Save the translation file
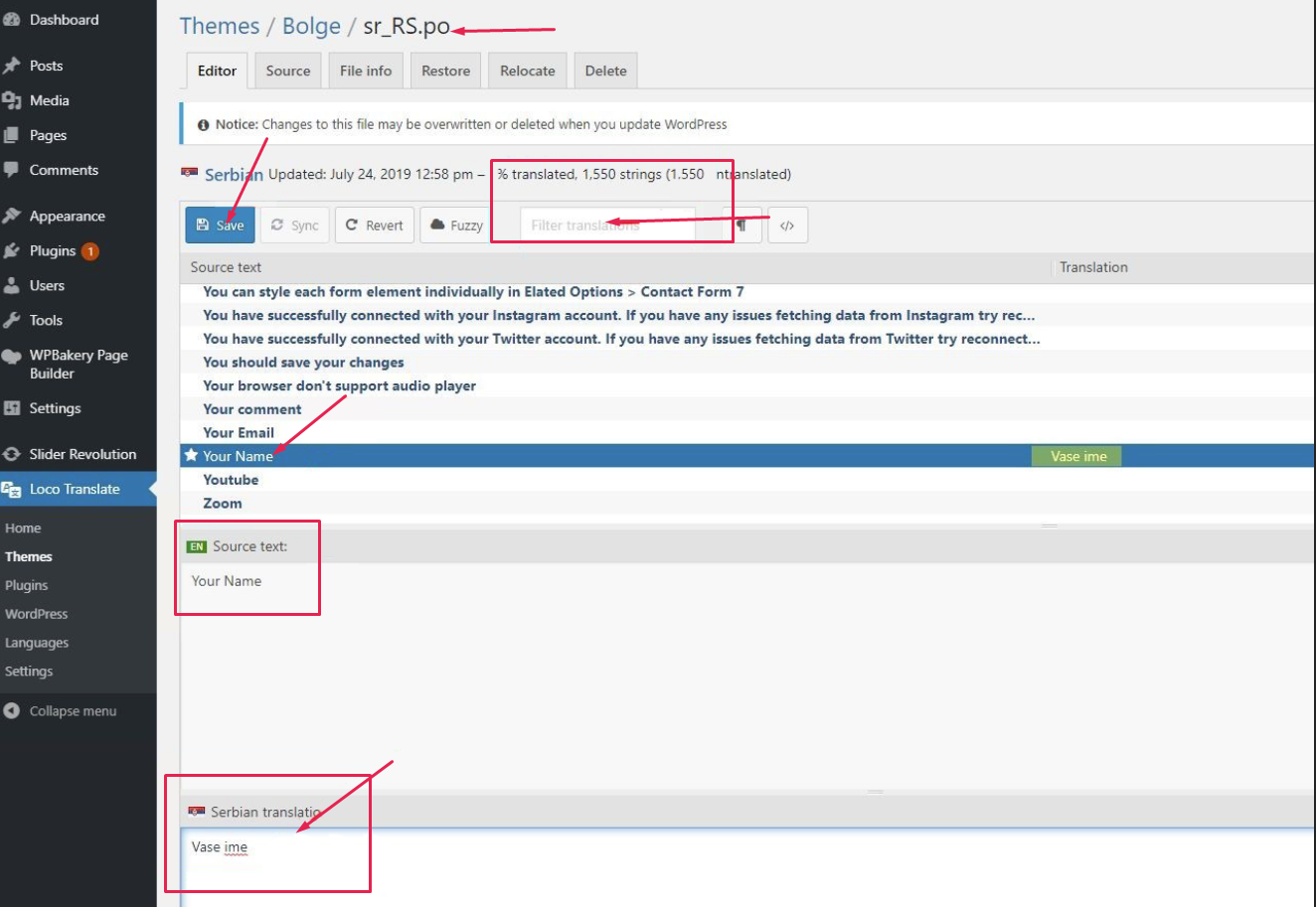 pos(221,226)
